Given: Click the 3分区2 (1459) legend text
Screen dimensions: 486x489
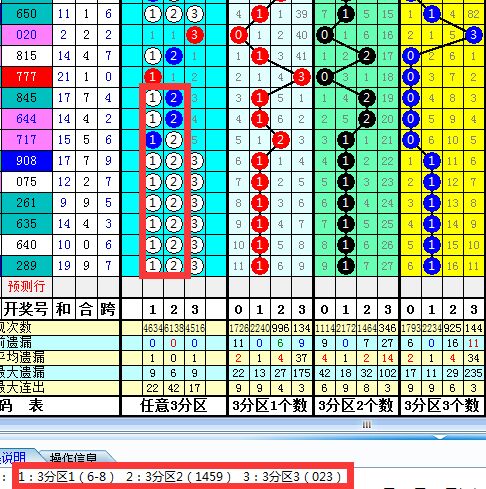Looking at the screenshot, I should (178, 477).
